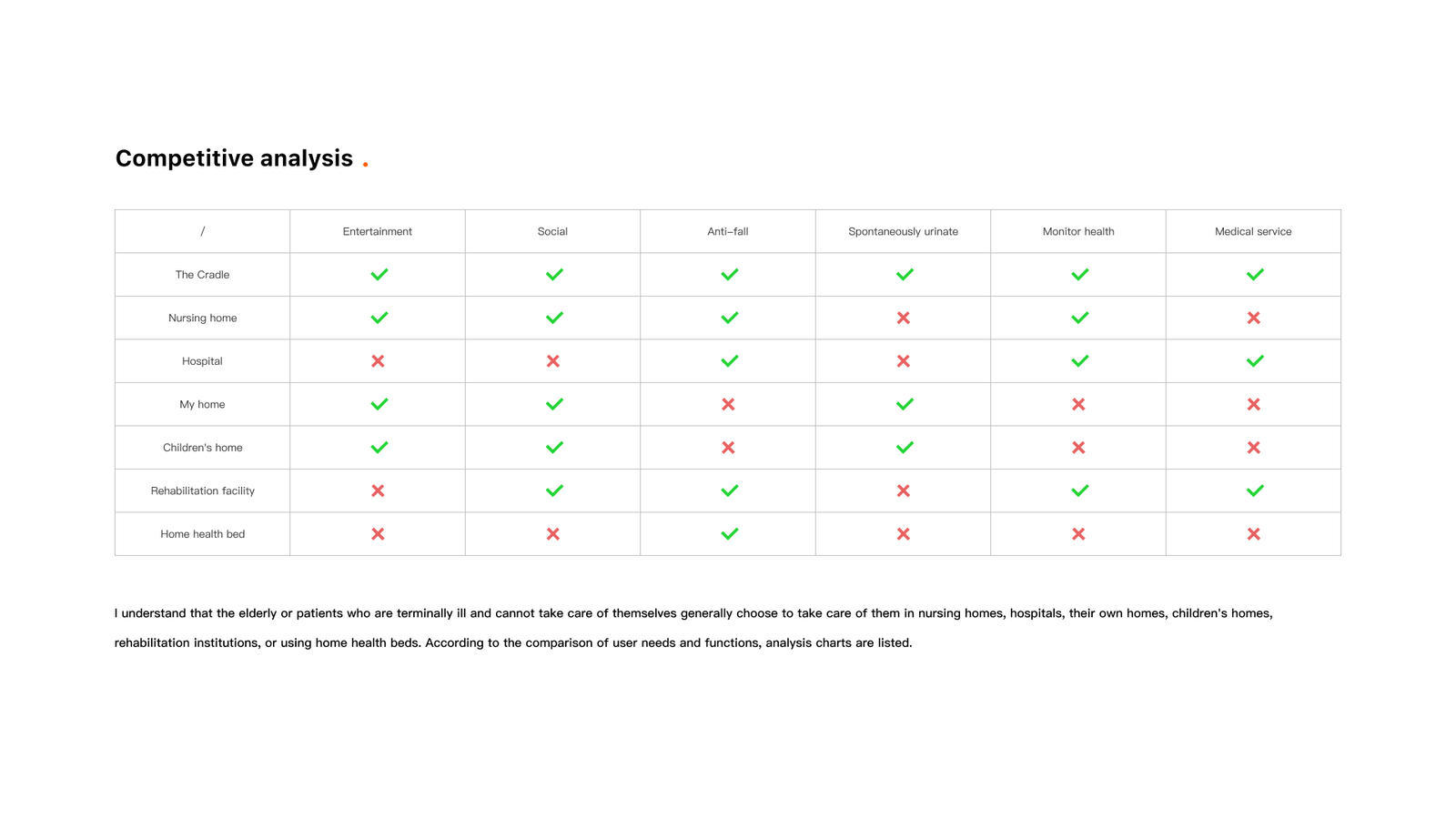Image resolution: width=1456 pixels, height=819 pixels.
Task: Select the Spontaneously urinate column header
Action: 903,231
